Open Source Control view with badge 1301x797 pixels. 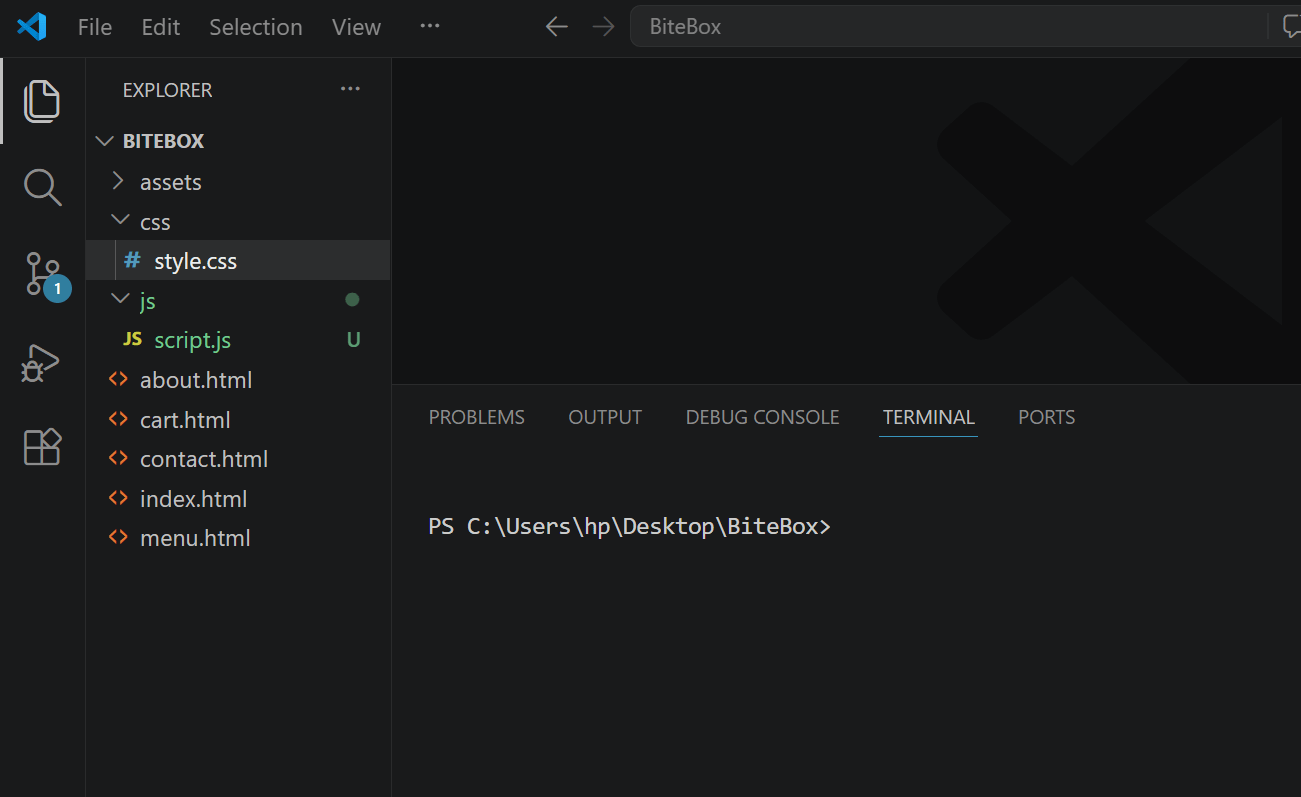coord(45,275)
